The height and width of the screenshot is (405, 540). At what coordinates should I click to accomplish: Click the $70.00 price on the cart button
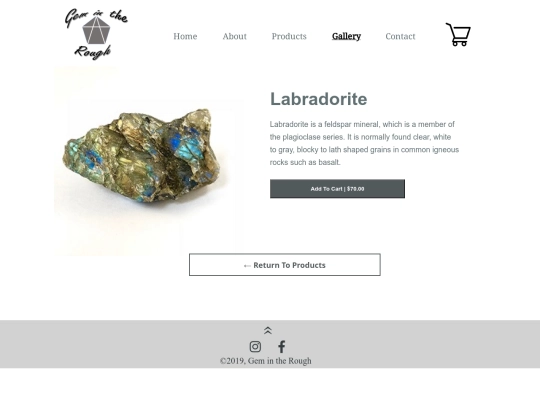coord(355,189)
